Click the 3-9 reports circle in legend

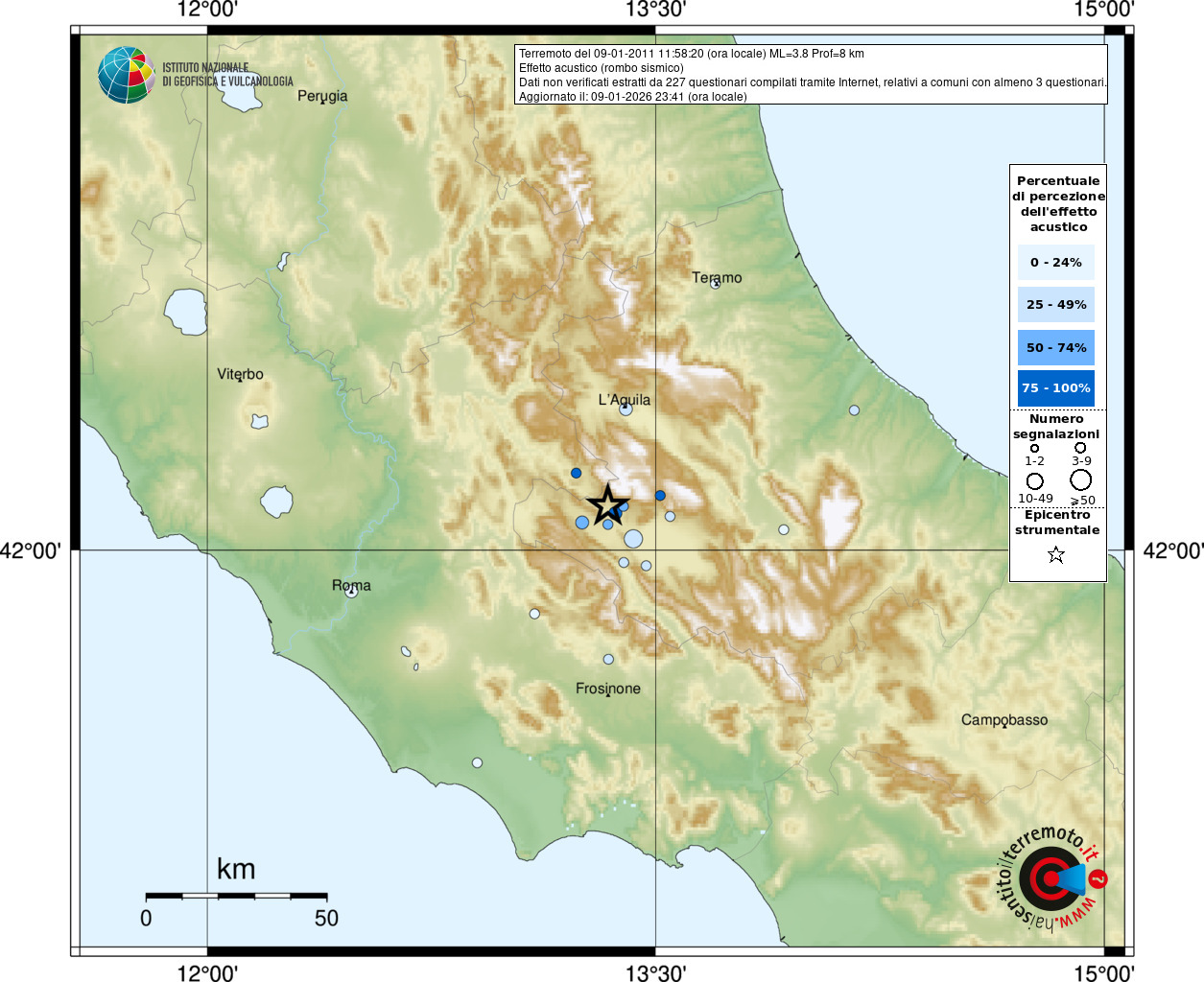[x=1080, y=448]
